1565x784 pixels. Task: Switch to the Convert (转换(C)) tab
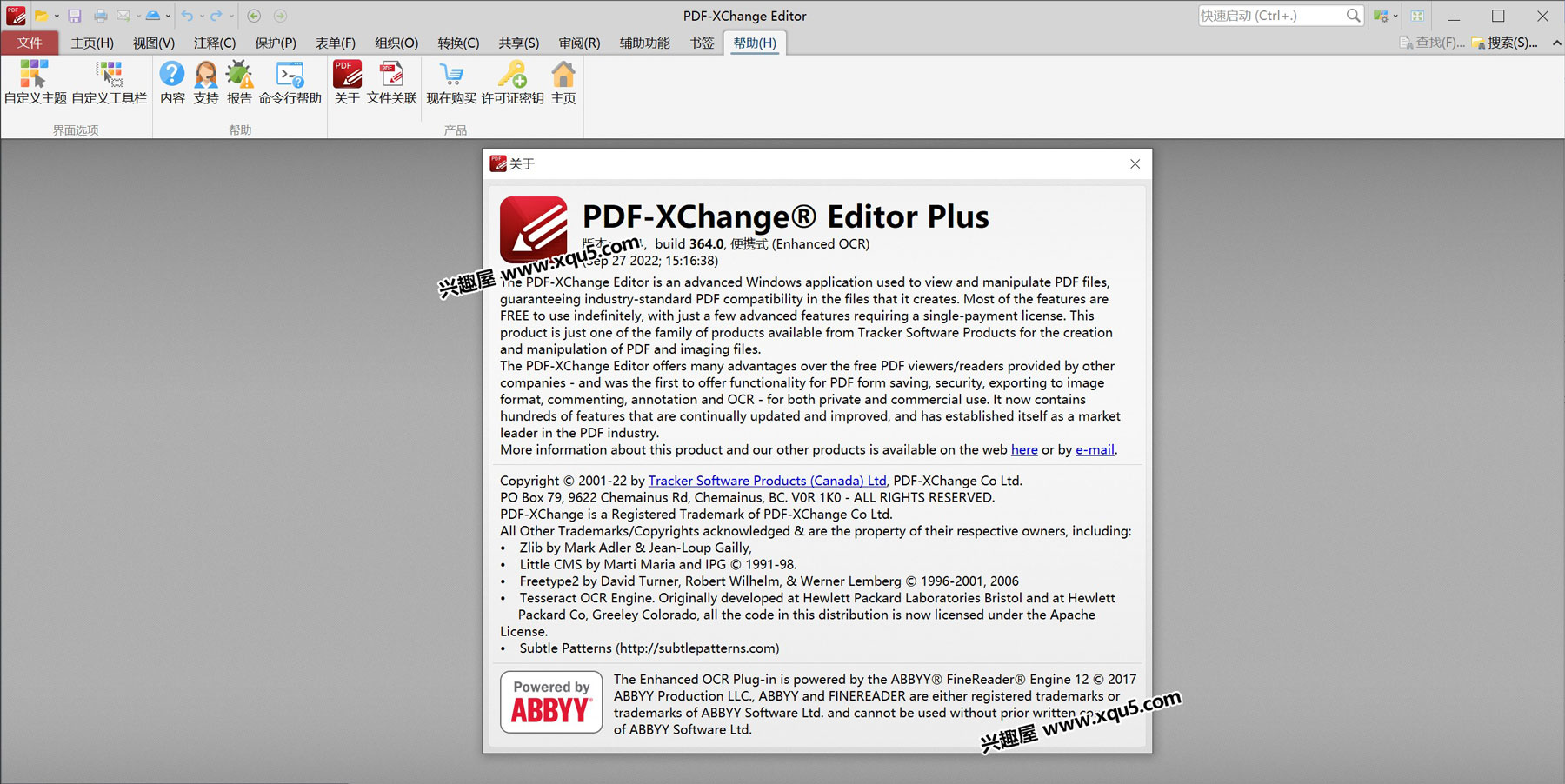pyautogui.click(x=458, y=43)
